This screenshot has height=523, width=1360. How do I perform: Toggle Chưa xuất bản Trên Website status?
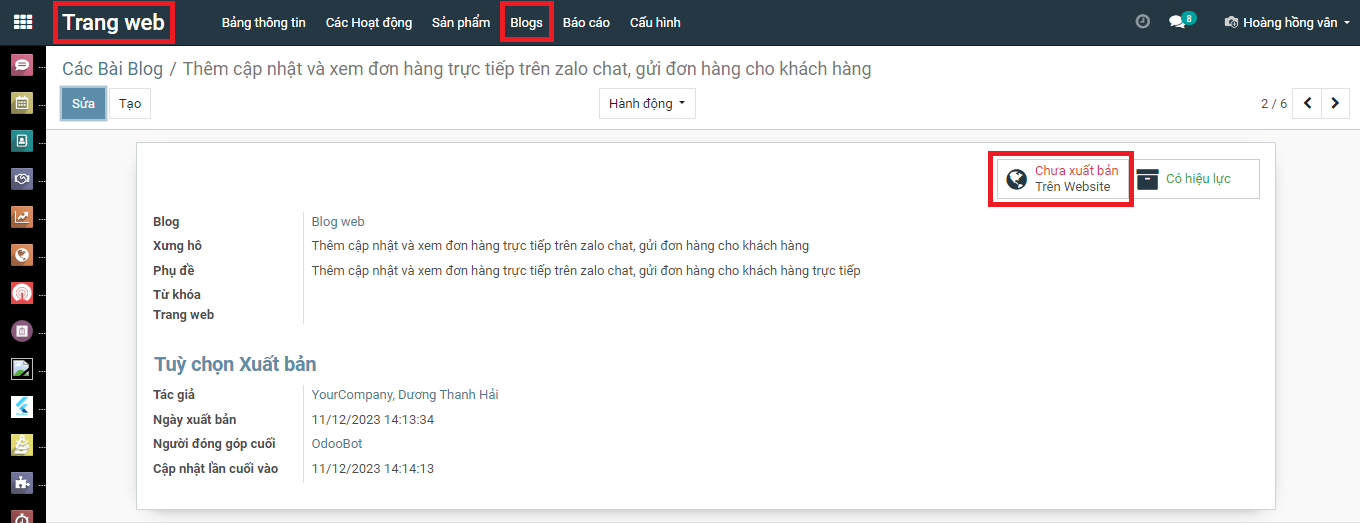click(1061, 179)
